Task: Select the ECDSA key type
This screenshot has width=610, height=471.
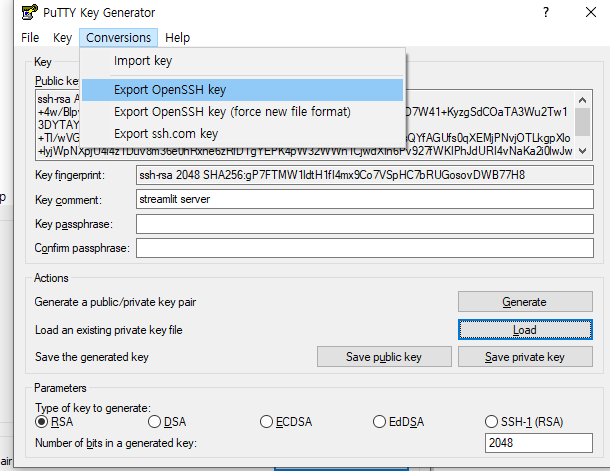Action: point(286,422)
